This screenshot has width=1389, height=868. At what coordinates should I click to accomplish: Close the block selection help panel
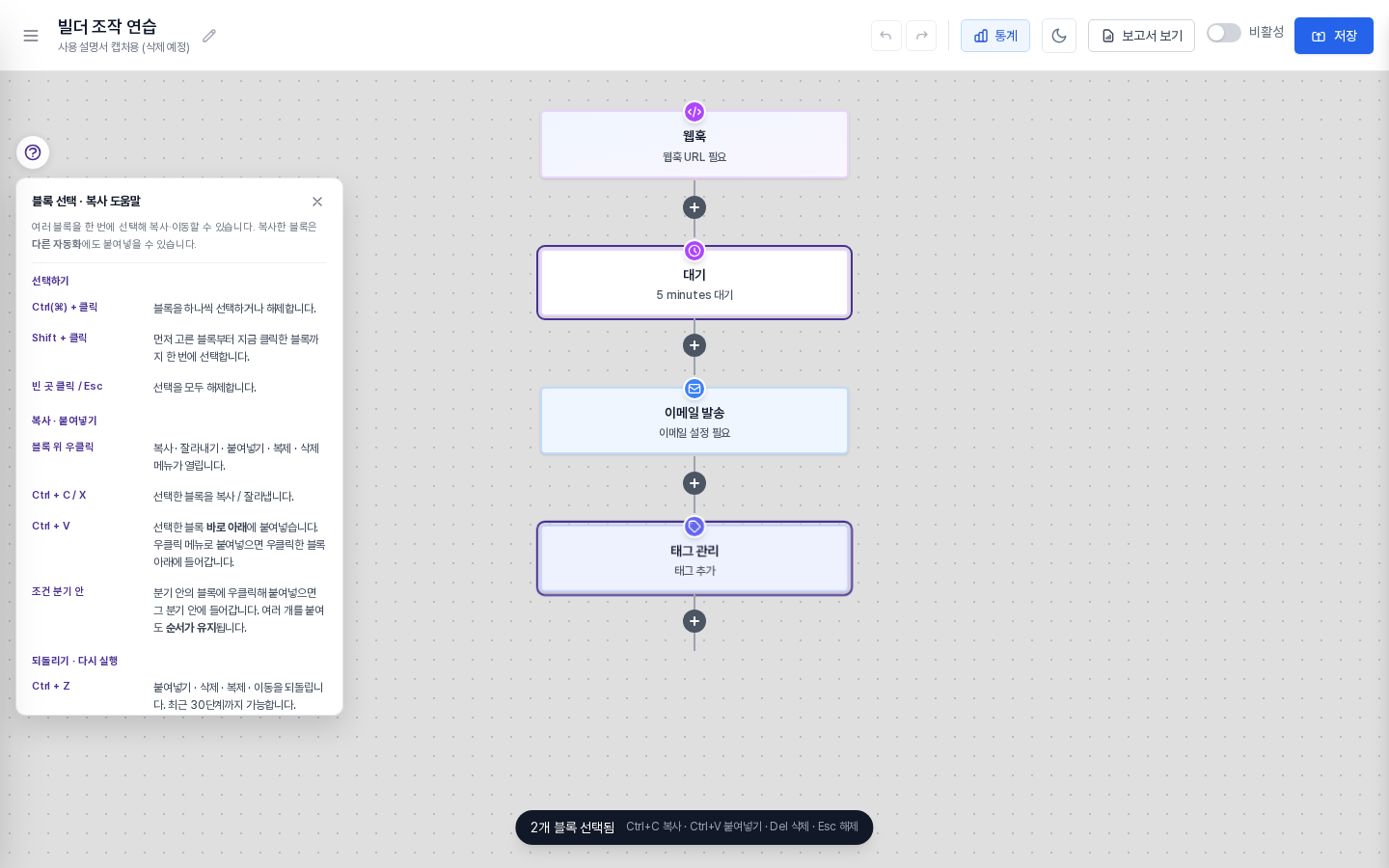pyautogui.click(x=317, y=202)
